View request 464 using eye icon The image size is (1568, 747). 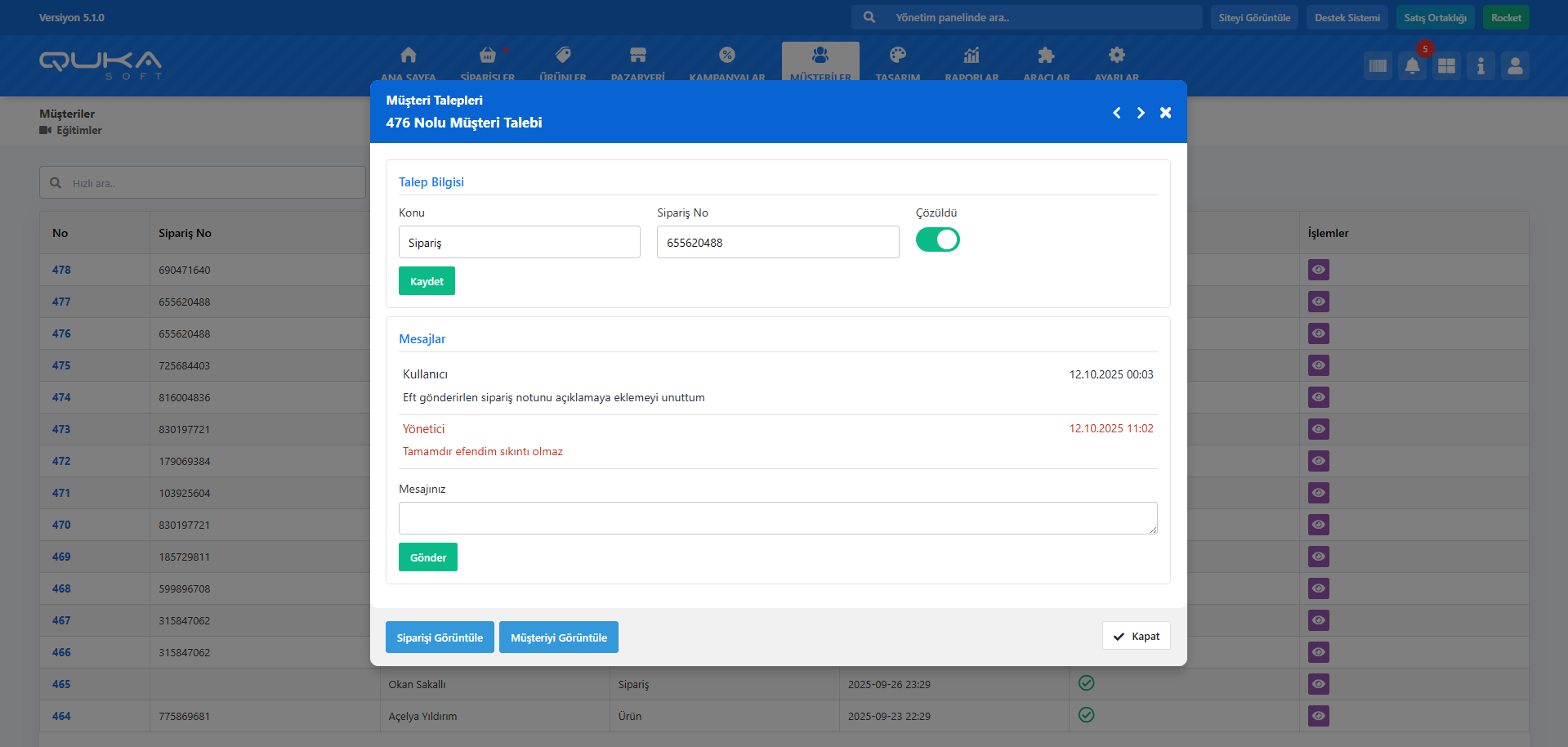click(1318, 716)
